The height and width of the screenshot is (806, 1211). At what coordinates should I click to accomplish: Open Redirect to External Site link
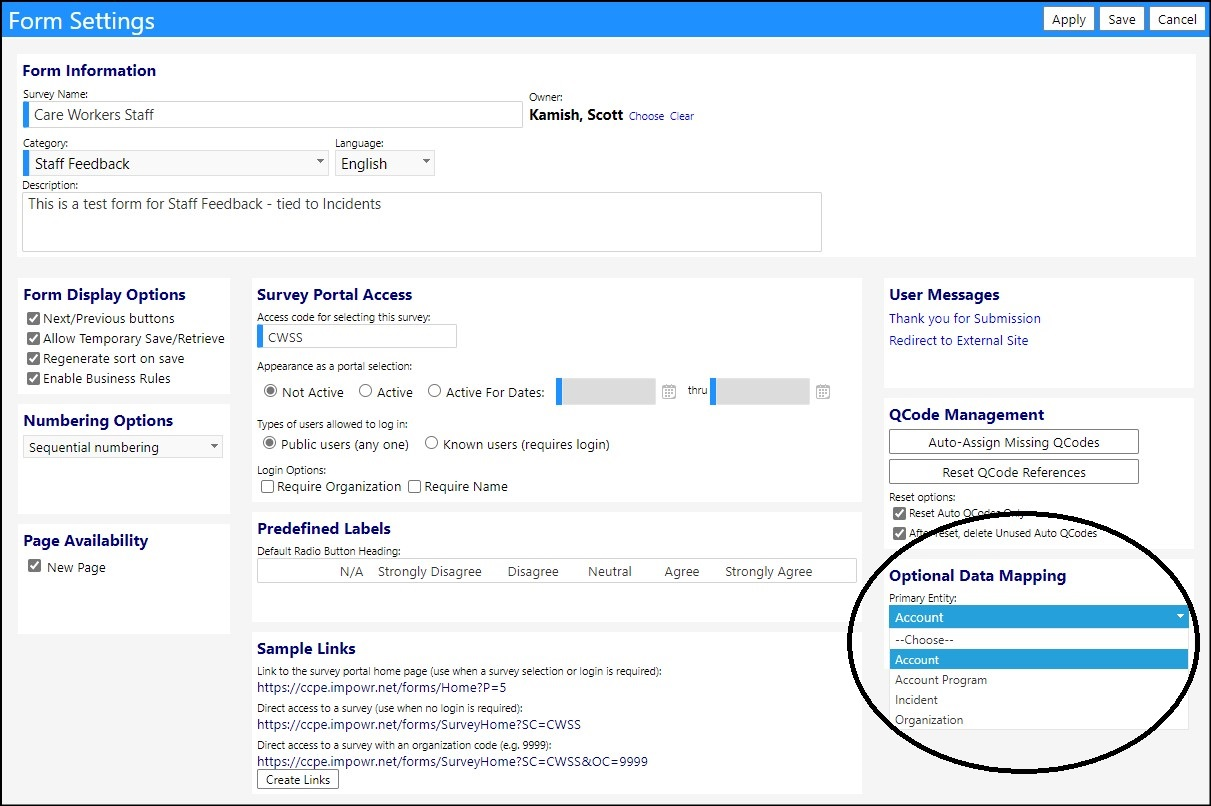pyautogui.click(x=959, y=340)
